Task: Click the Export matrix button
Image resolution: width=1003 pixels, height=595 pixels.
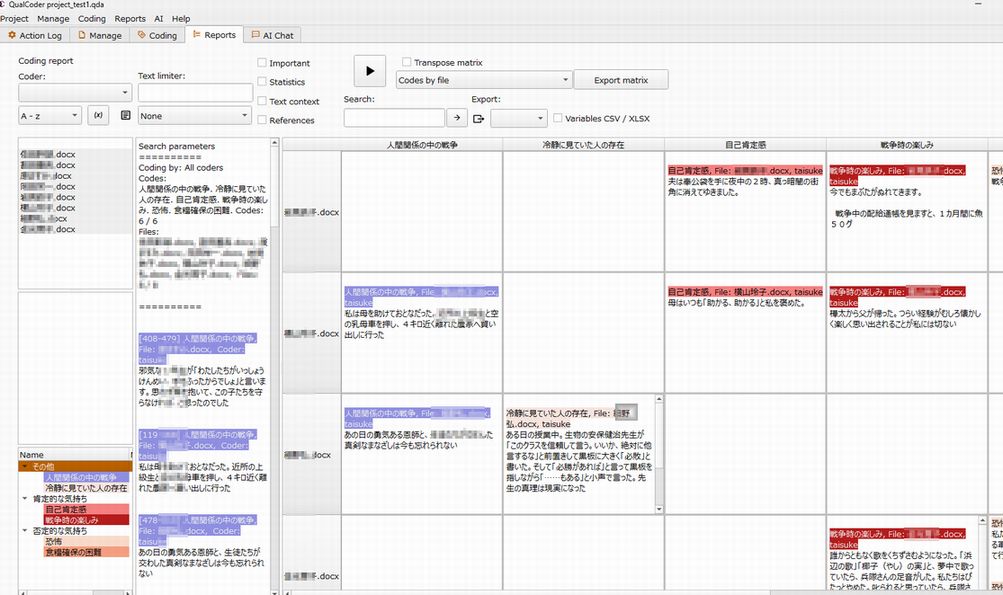Action: point(621,80)
